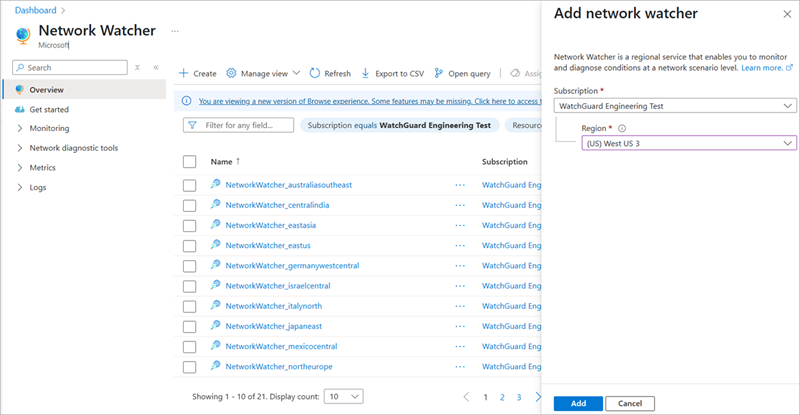Check the NetworkWatcher_italynorth row checkbox
The height and width of the screenshot is (415, 800).
pyautogui.click(x=189, y=306)
